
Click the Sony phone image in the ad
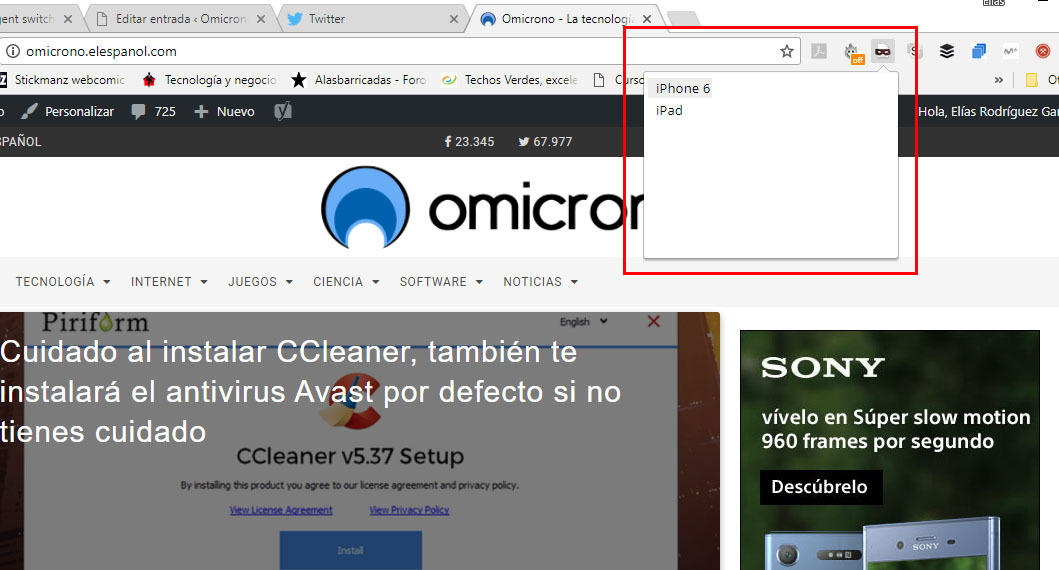click(x=884, y=544)
